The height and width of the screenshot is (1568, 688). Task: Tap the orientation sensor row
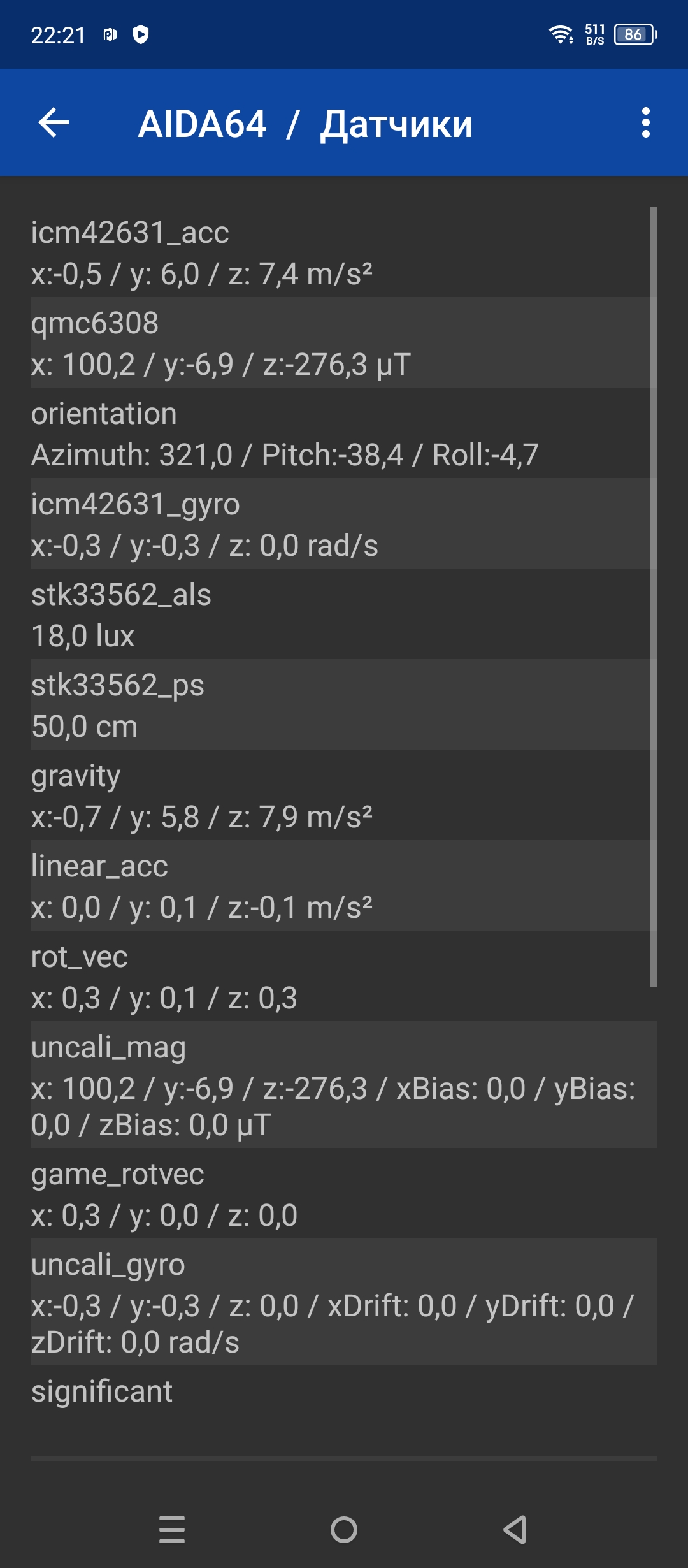(338, 433)
